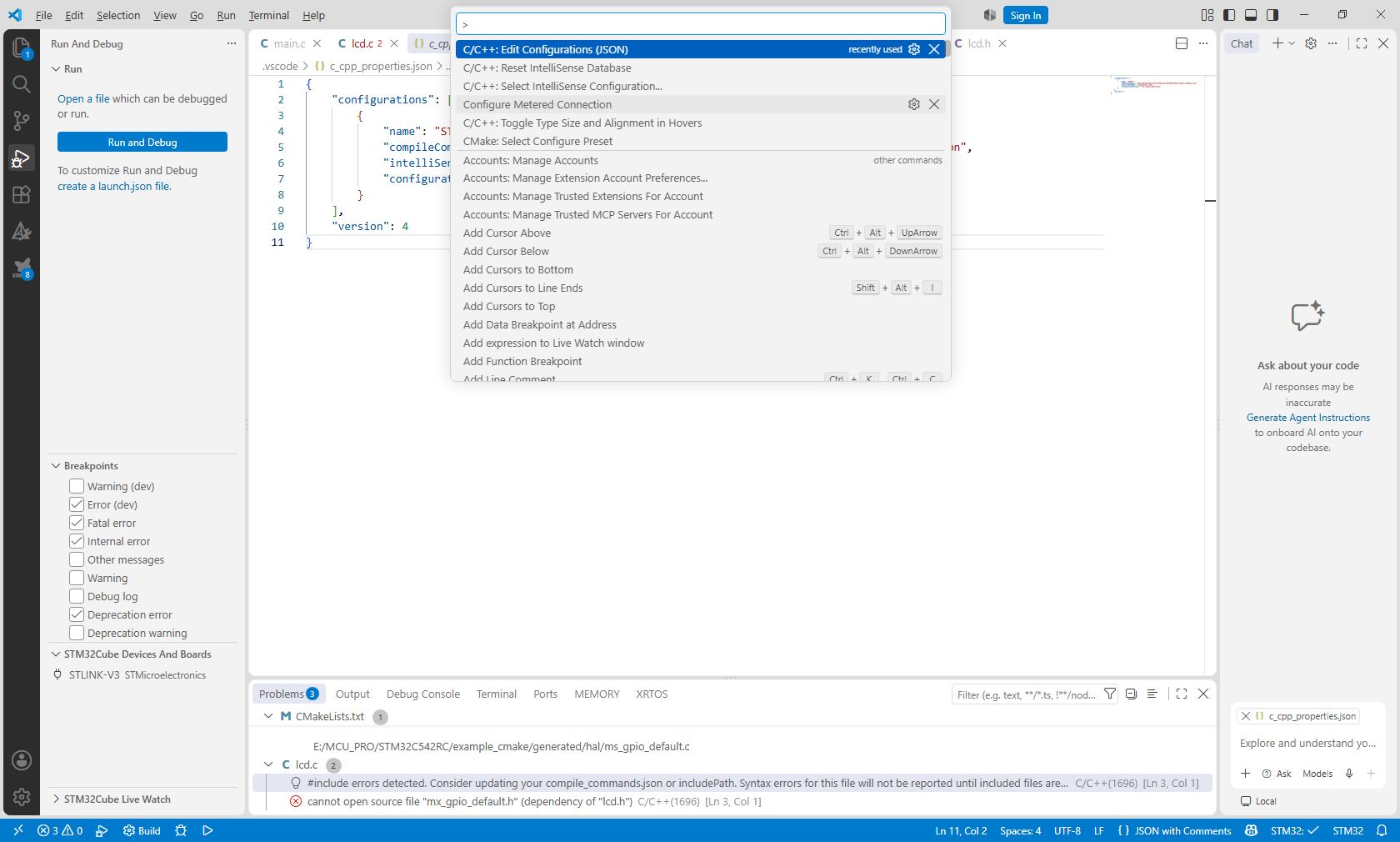Split the editor with split icon
Image resolution: width=1400 pixels, height=842 pixels.
[x=1181, y=43]
